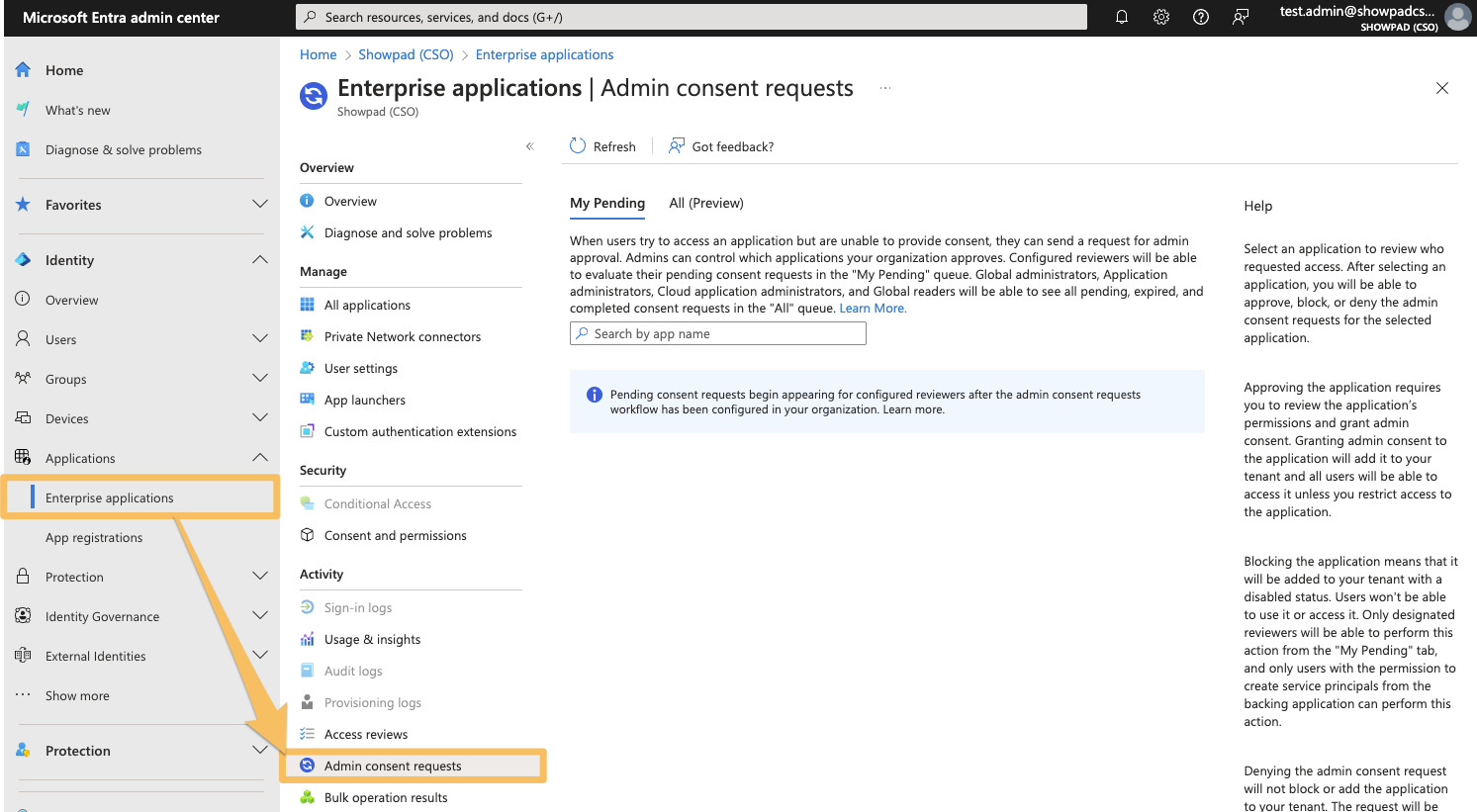Click the Groups icon in sidebar
This screenshot has width=1477, height=812.
[x=23, y=379]
